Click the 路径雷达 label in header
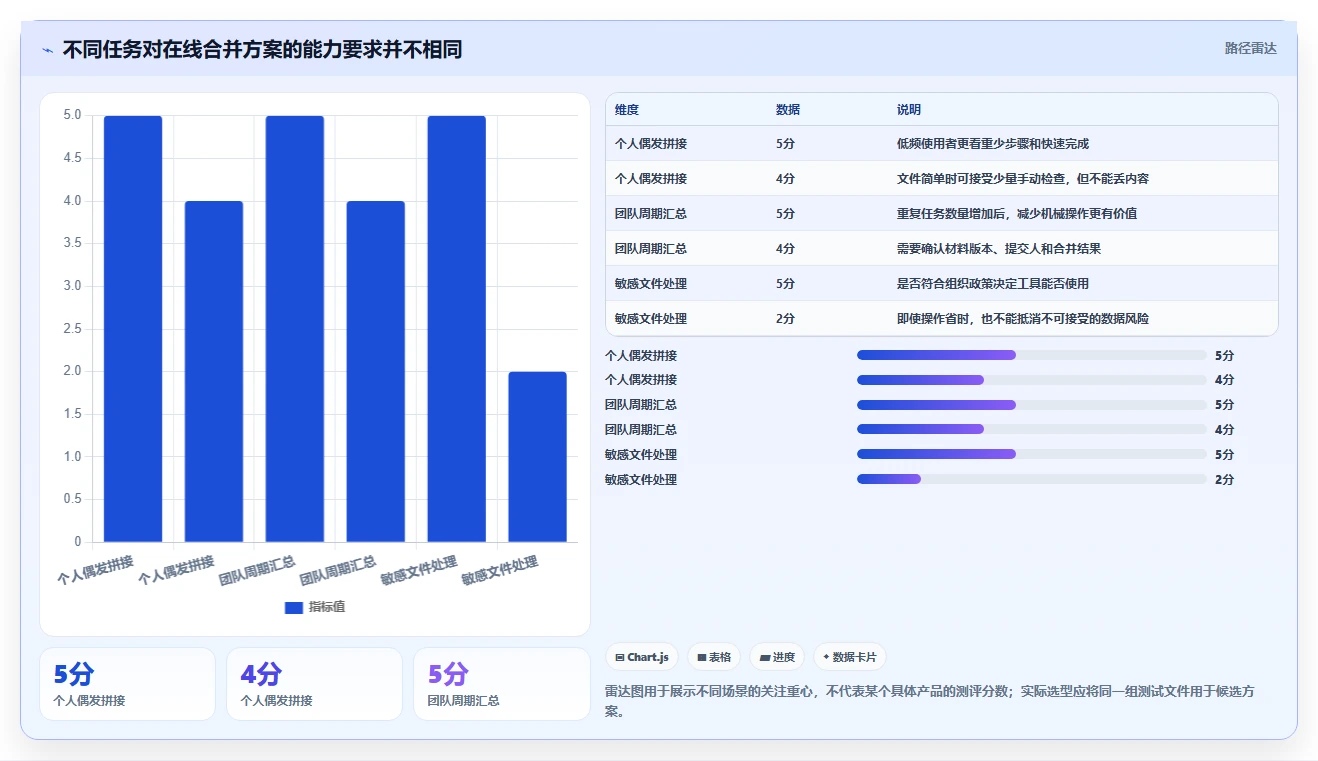1318x761 pixels. (1250, 48)
